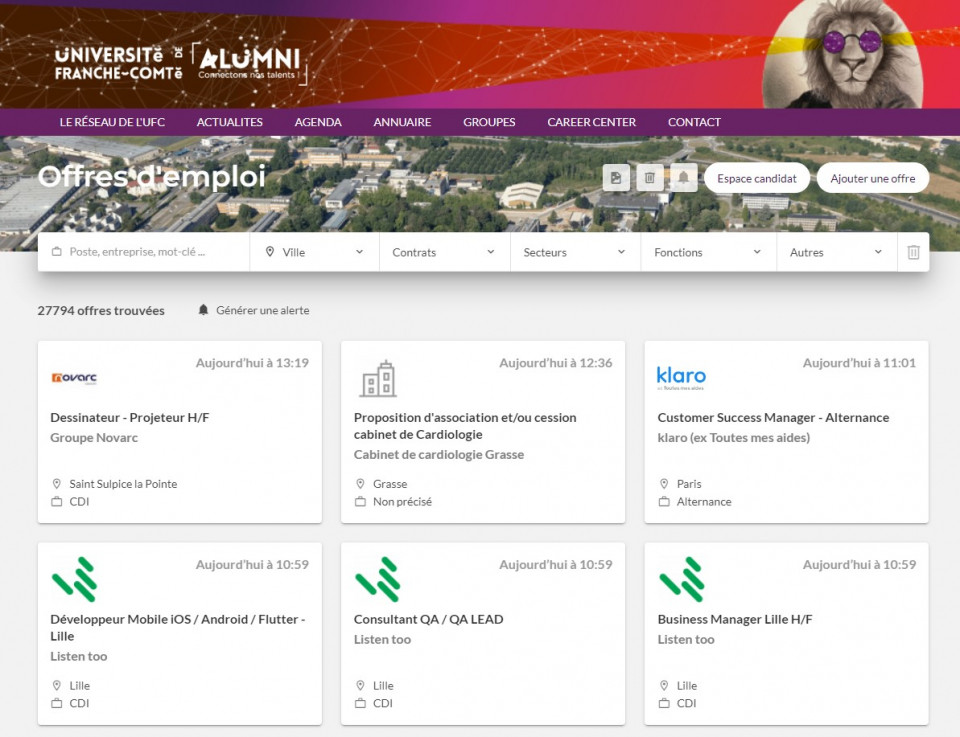Click the Université Franche-Comté Alumni logo
The image size is (960, 737).
(180, 63)
